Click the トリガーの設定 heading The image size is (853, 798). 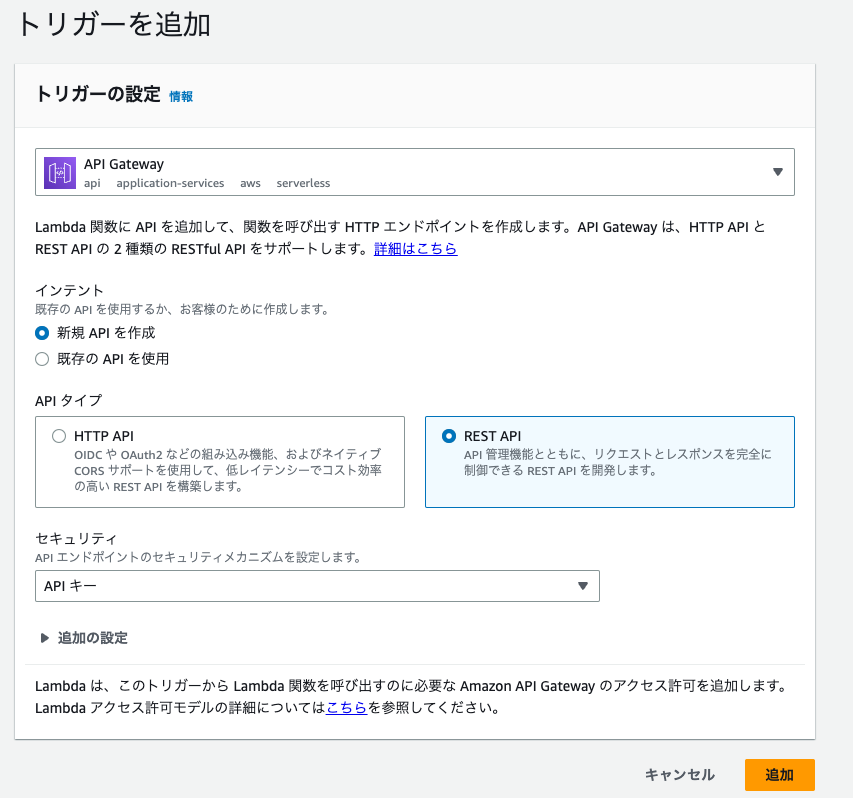pos(98,94)
